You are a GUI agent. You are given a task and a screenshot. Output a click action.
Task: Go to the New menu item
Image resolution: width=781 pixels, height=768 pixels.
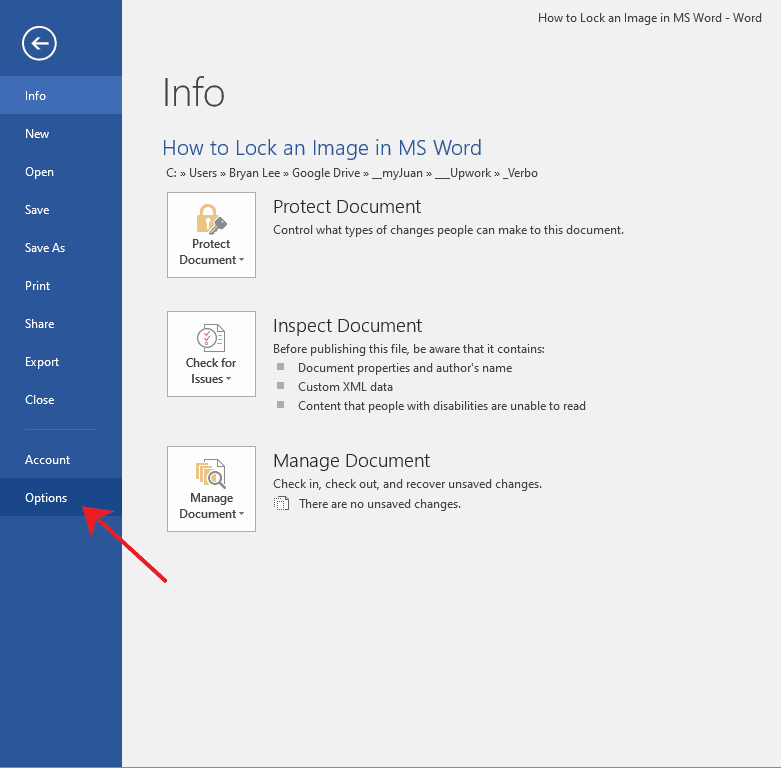coord(61,133)
